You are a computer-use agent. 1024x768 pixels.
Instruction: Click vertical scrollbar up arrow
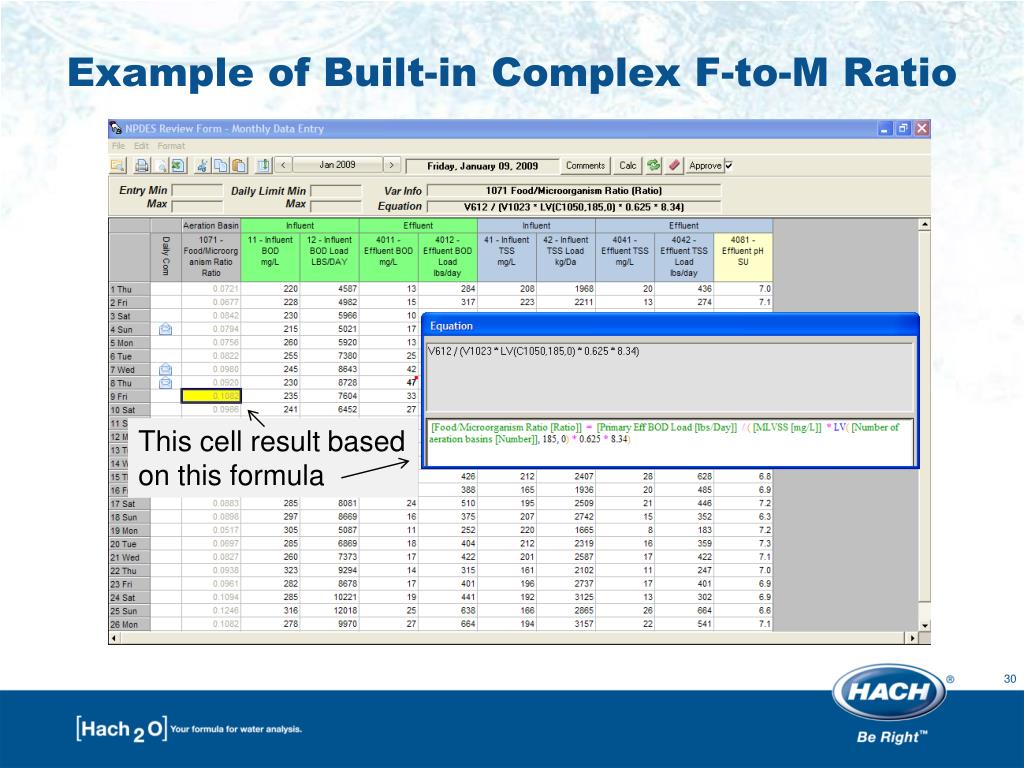click(924, 225)
